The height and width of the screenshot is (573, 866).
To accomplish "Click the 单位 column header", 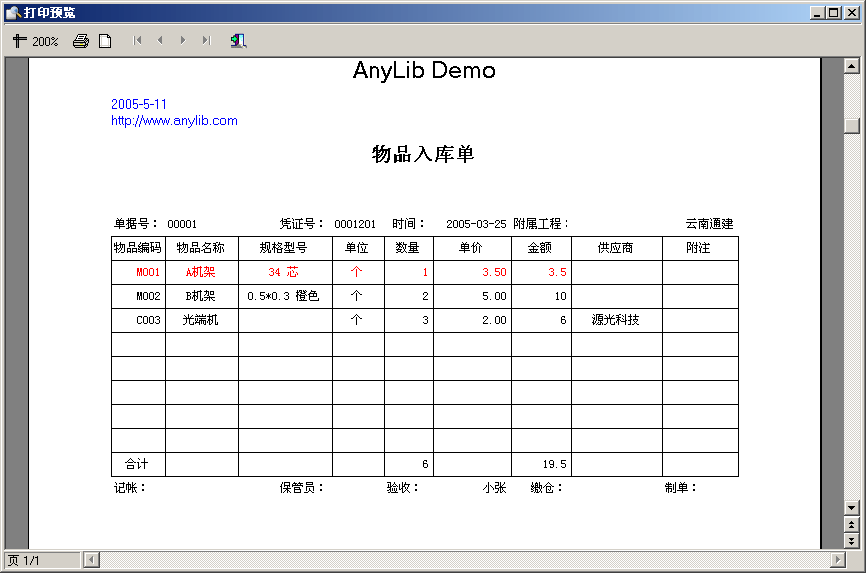I will (356, 248).
